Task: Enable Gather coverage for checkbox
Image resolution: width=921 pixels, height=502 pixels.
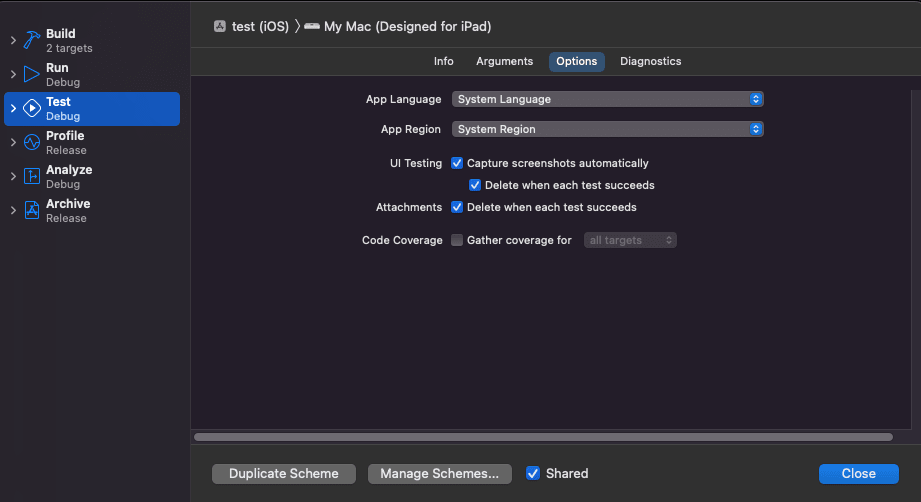Action: 457,240
